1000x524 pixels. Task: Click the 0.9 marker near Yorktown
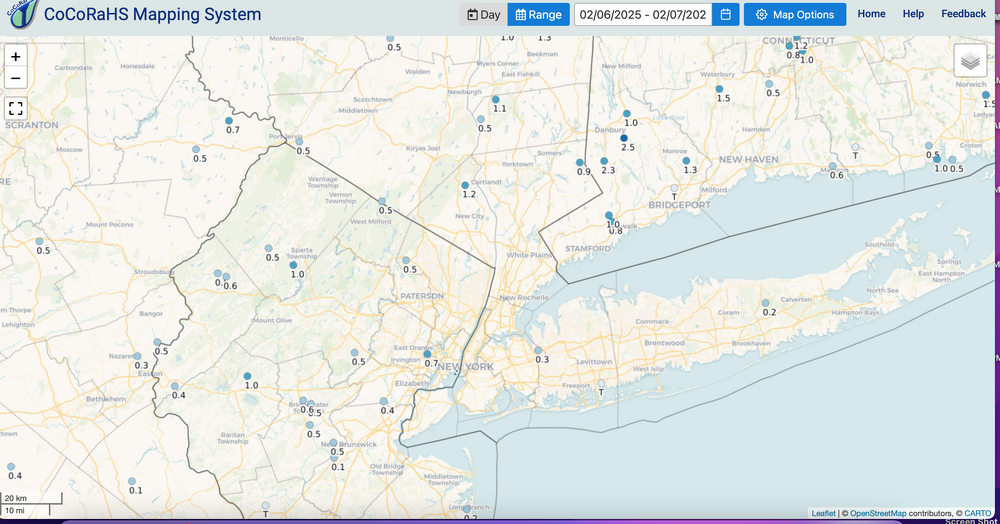click(580, 163)
